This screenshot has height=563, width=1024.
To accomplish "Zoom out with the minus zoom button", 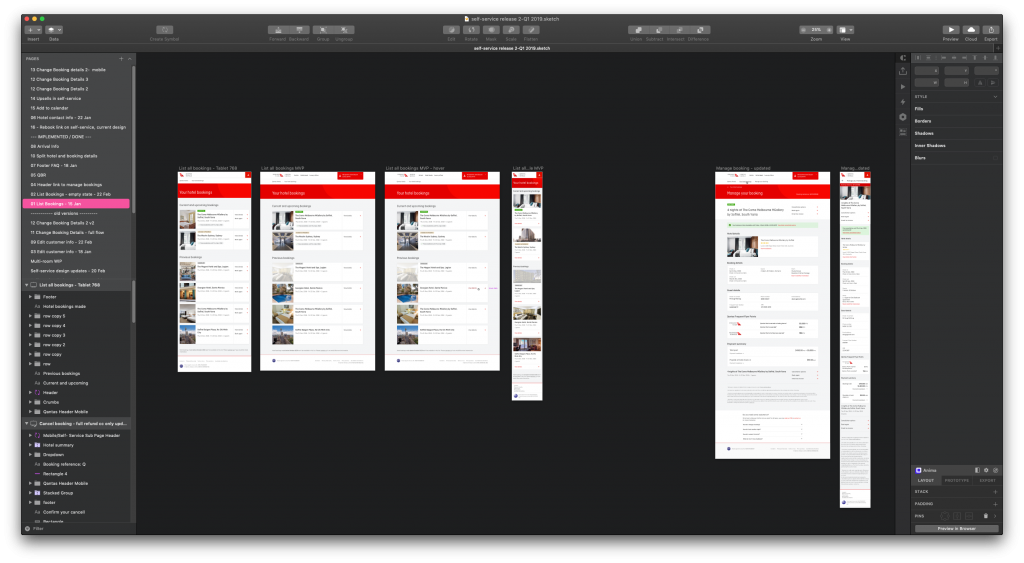I will pyautogui.click(x=803, y=30).
